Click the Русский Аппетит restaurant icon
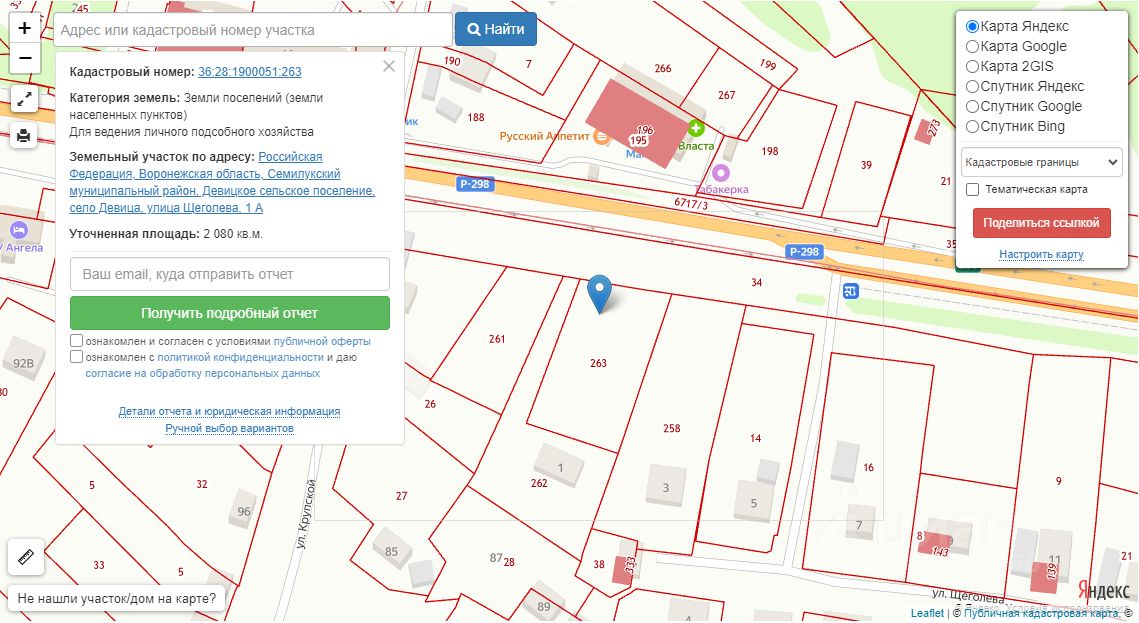The height and width of the screenshot is (623, 1139). pyautogui.click(x=601, y=136)
